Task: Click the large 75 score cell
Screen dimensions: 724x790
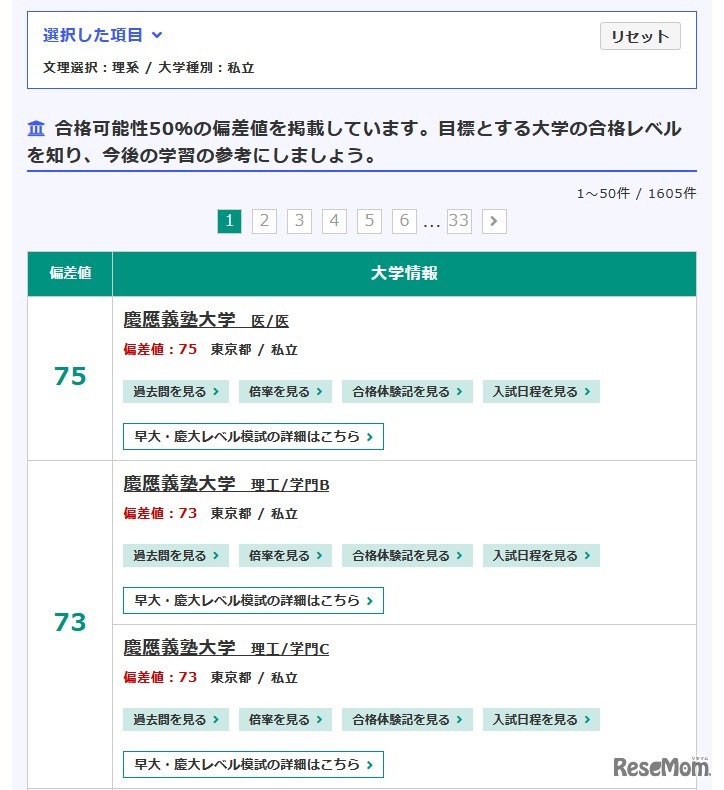Action: tap(70, 376)
